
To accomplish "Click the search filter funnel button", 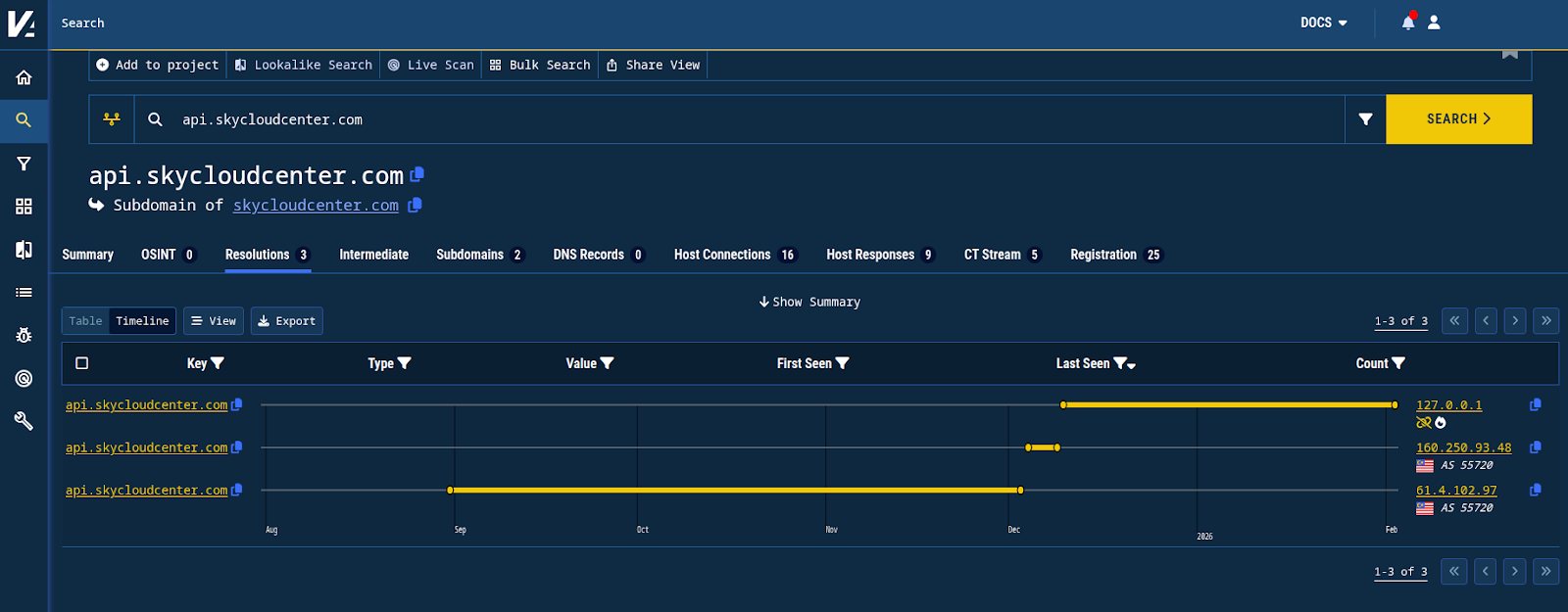I will (1365, 119).
